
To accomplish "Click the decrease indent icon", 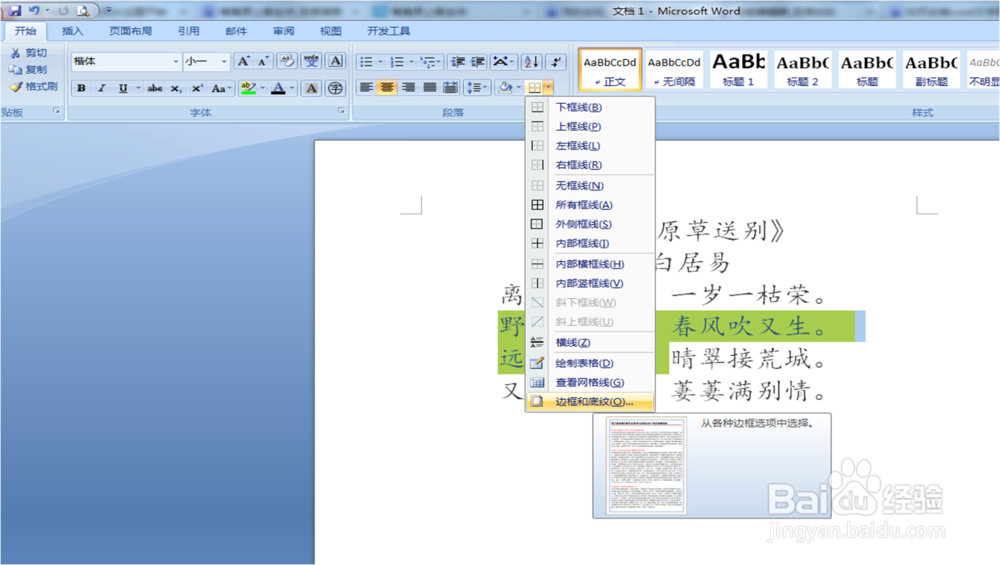I will tap(458, 62).
